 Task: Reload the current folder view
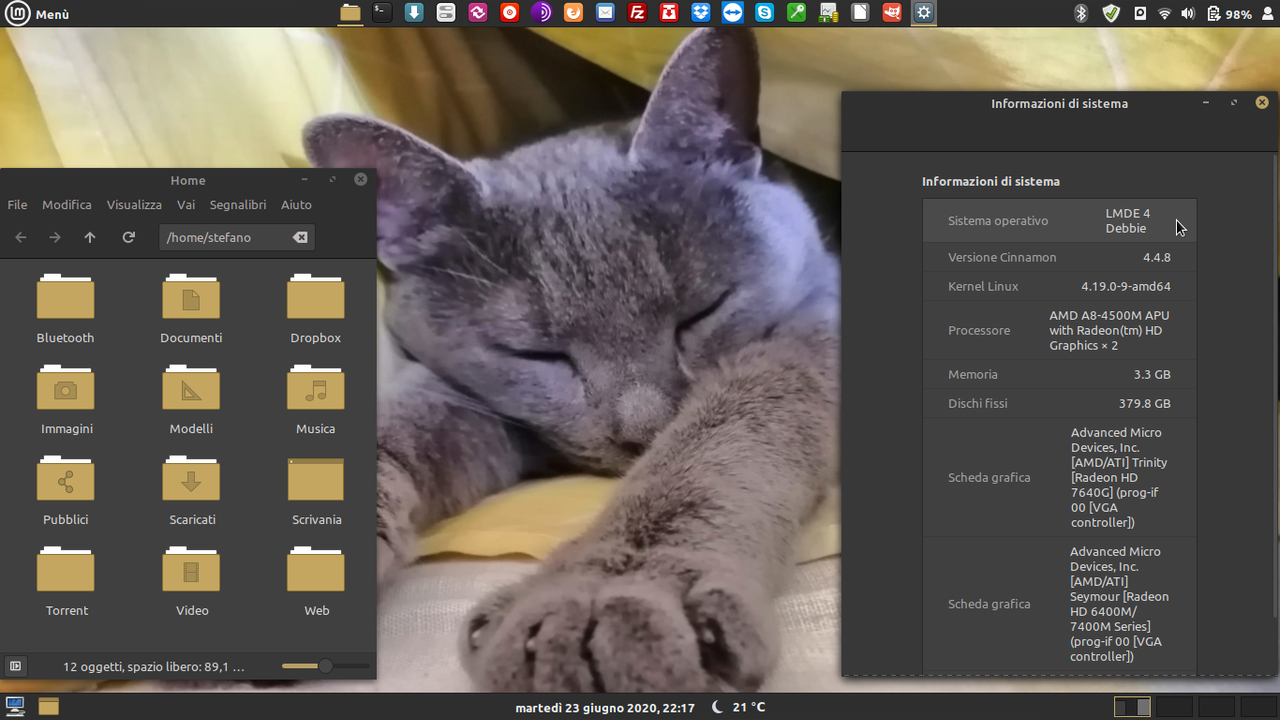[x=128, y=237]
